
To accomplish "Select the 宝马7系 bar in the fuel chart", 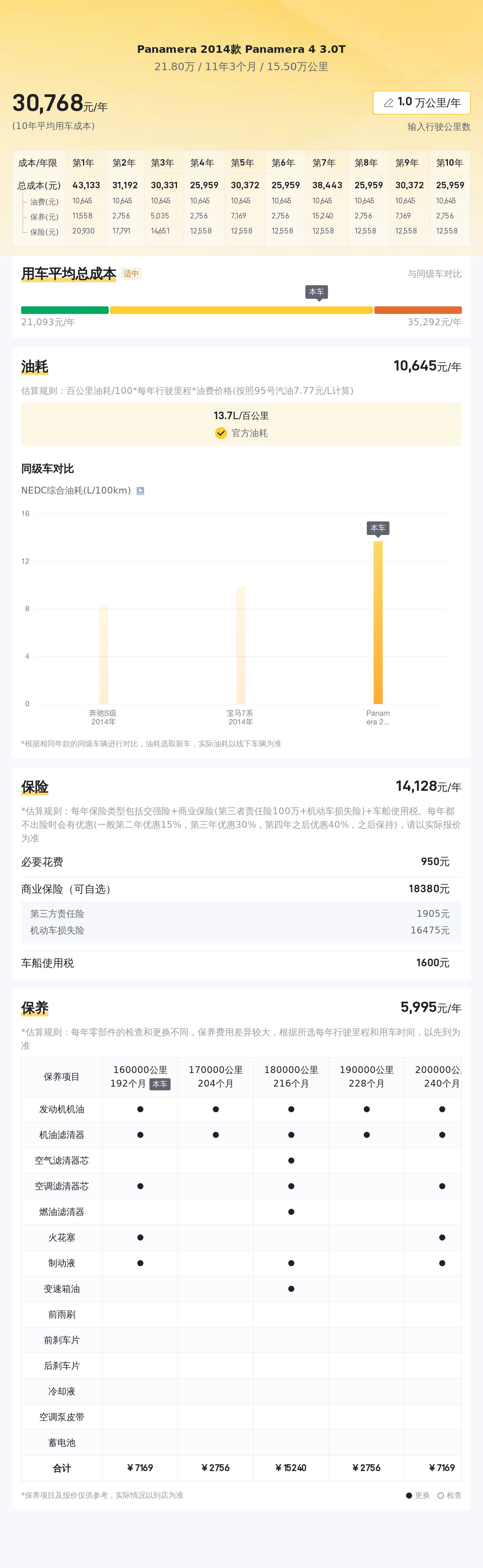I will tap(241, 645).
